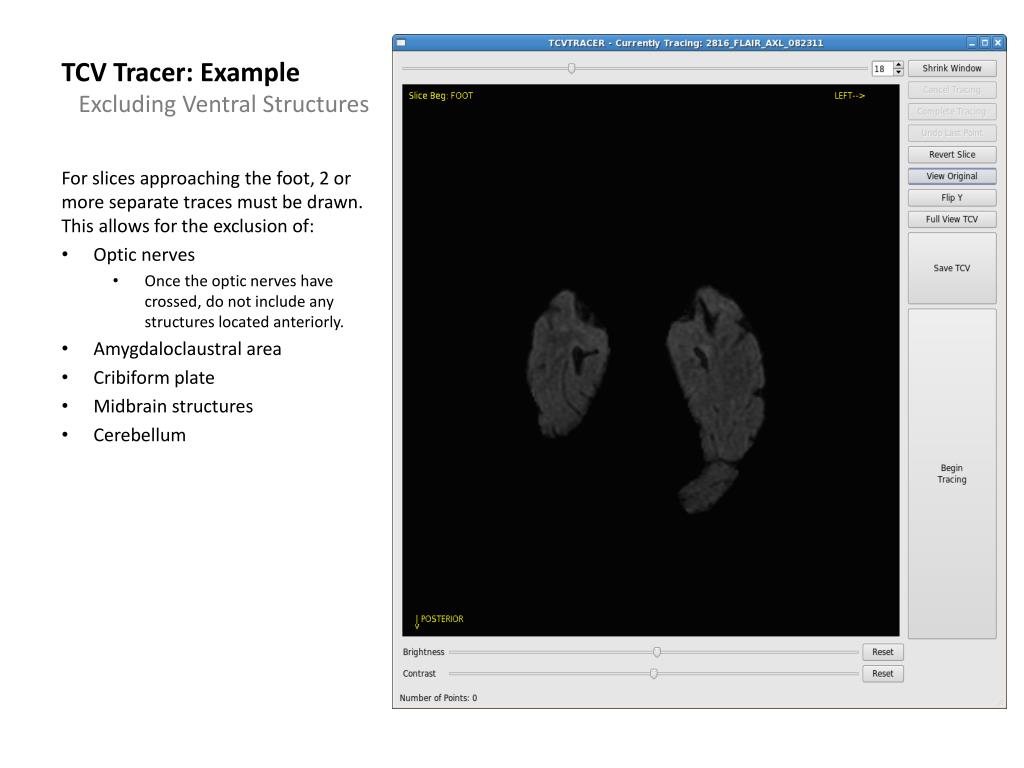Click the 'Midbrain structures' bullet text
This screenshot has height=768, width=1024.
coord(173,406)
